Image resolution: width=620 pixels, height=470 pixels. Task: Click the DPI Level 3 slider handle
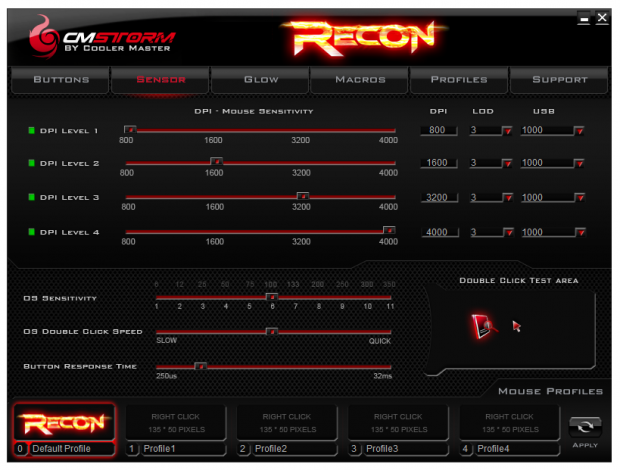[303, 196]
